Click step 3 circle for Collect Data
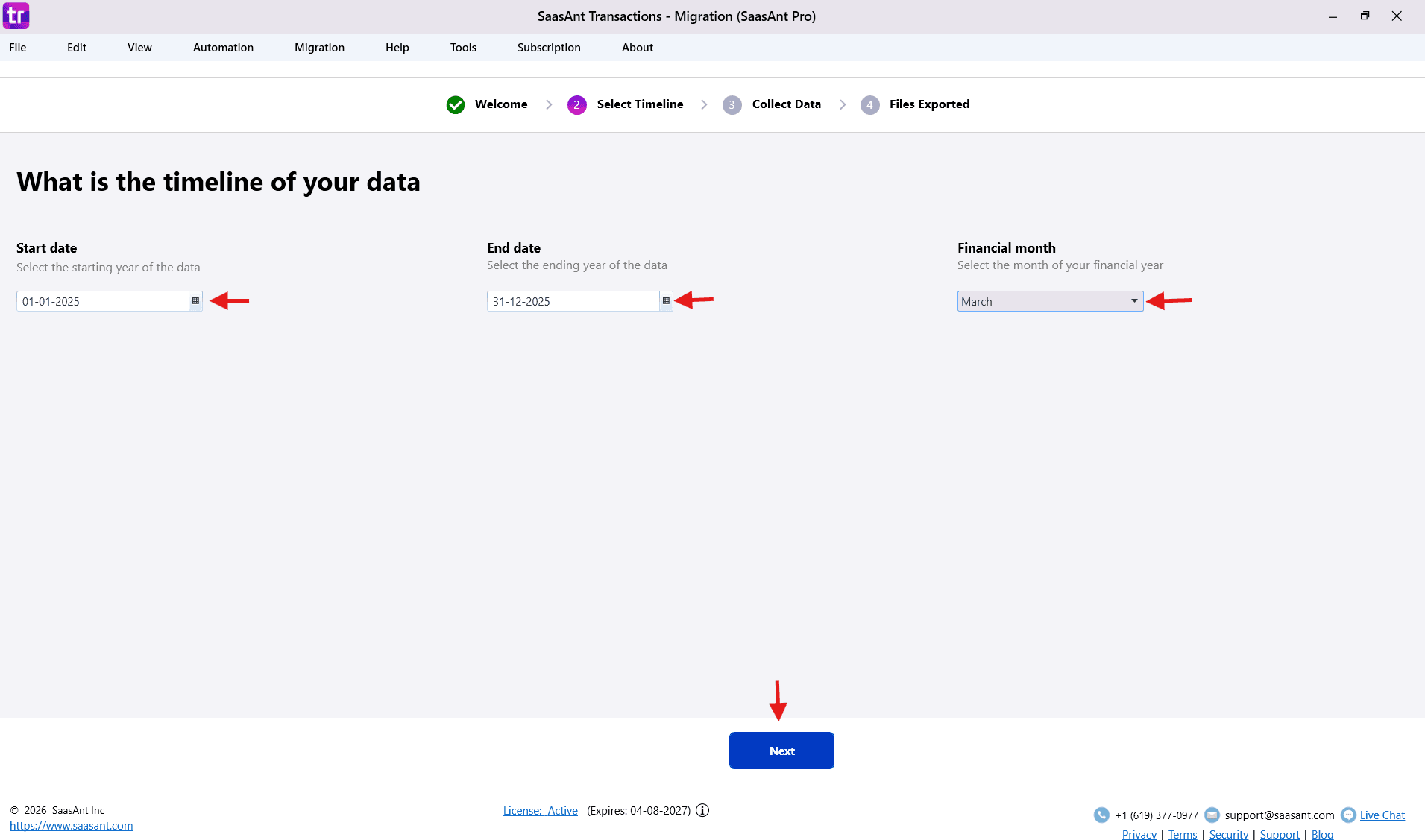Screen dimensions: 1425x840 click(732, 104)
